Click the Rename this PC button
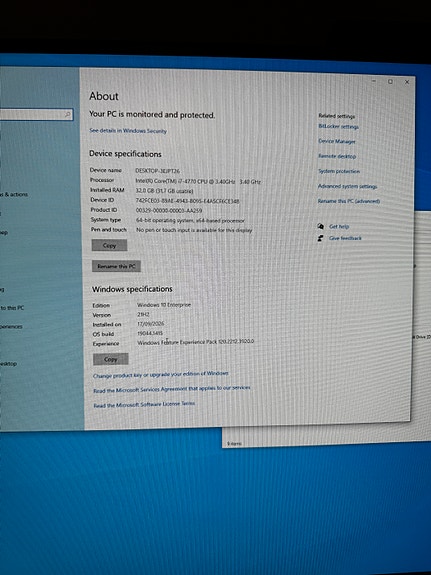Image resolution: width=431 pixels, height=575 pixels. [x=116, y=266]
